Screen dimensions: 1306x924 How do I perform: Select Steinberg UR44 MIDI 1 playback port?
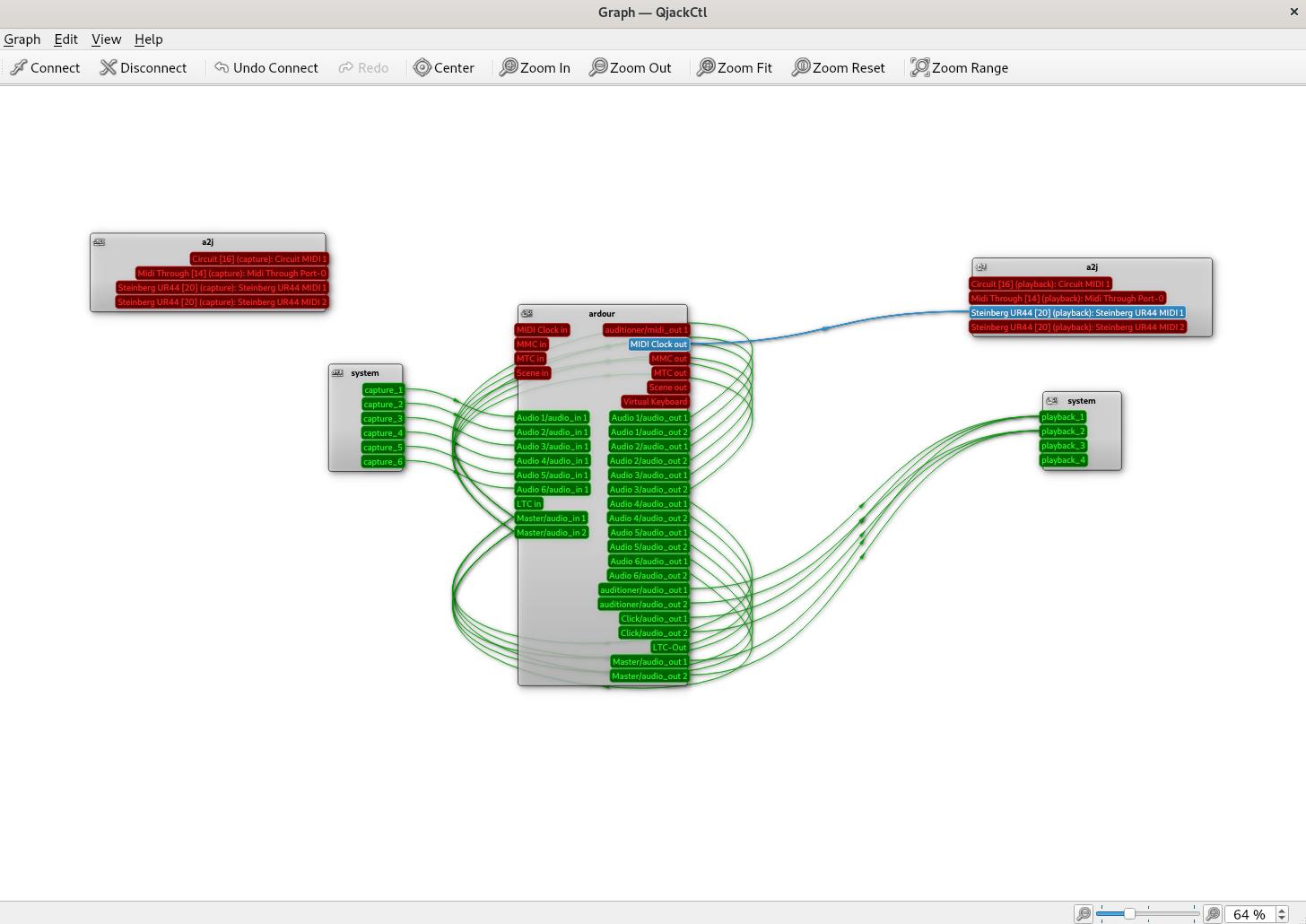(1077, 312)
